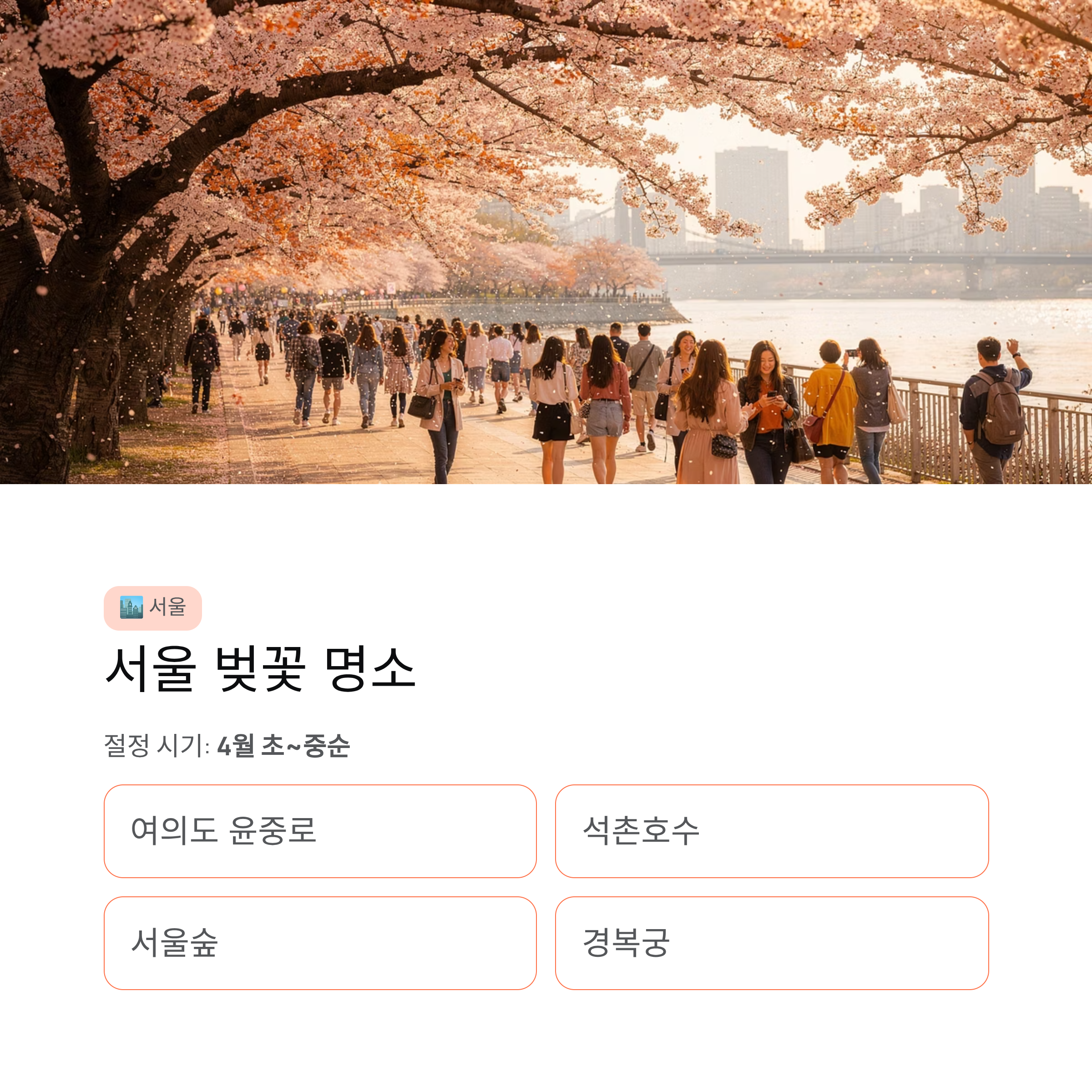Screen dimensions: 1092x1092
Task: Click the woman in the yellow jacket
Action: coord(830,411)
